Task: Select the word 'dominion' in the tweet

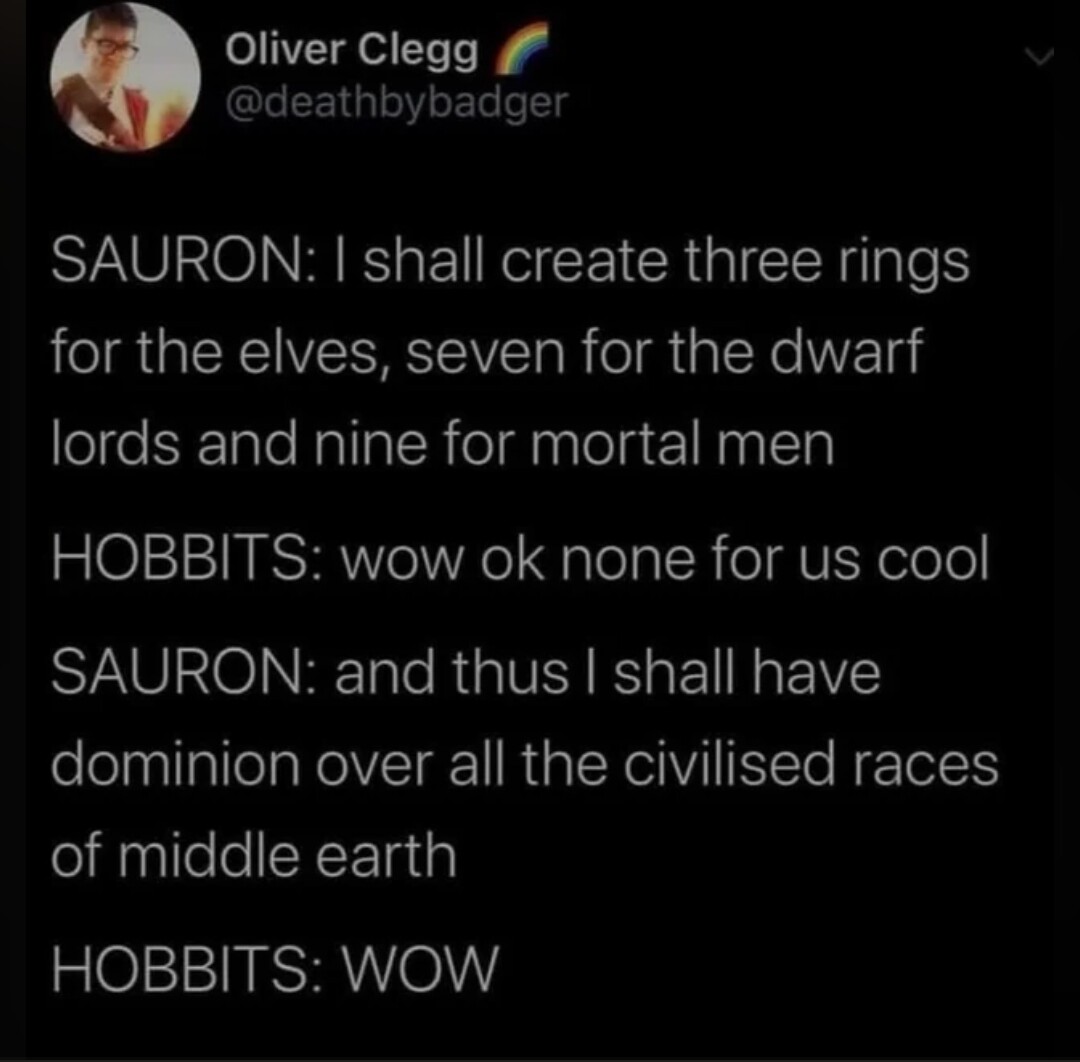Action: 176,763
